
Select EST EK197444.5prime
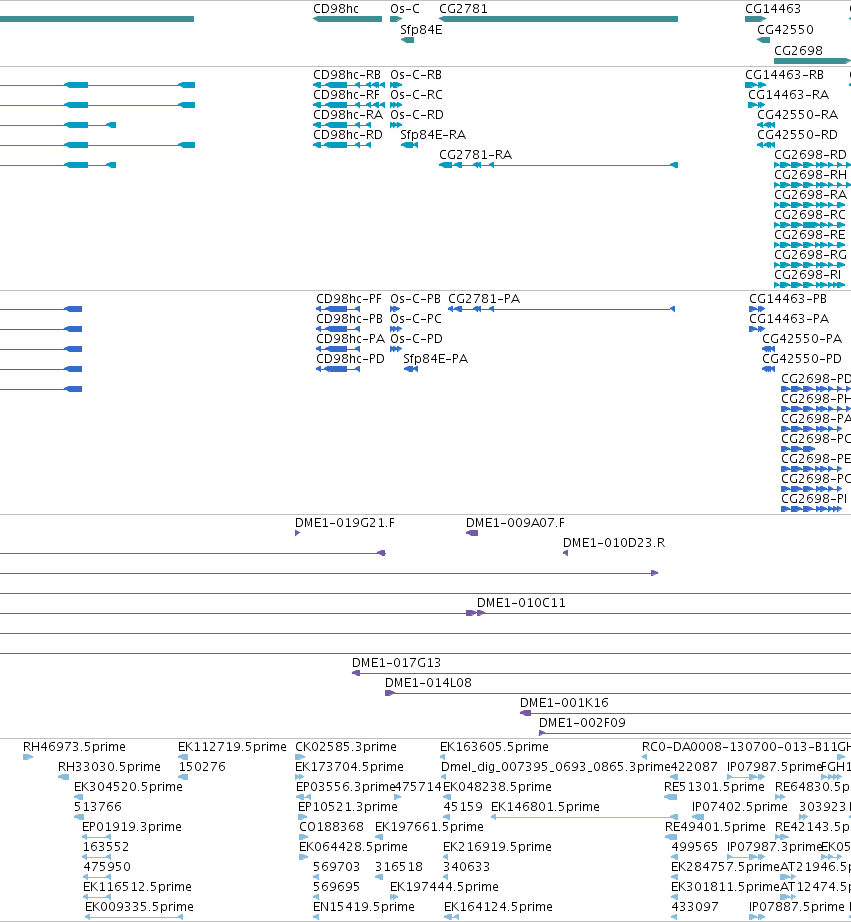click(x=393, y=897)
